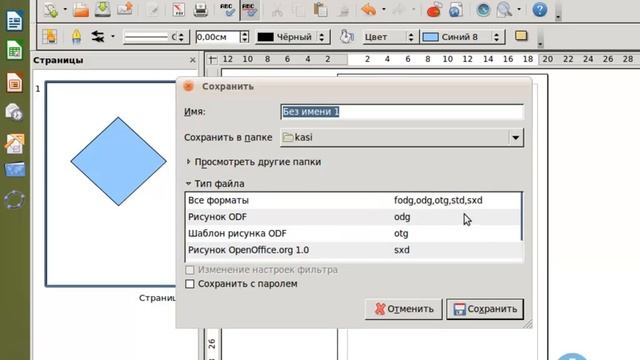Close the Страницы pages panel
The height and width of the screenshot is (360, 640).
tap(193, 60)
